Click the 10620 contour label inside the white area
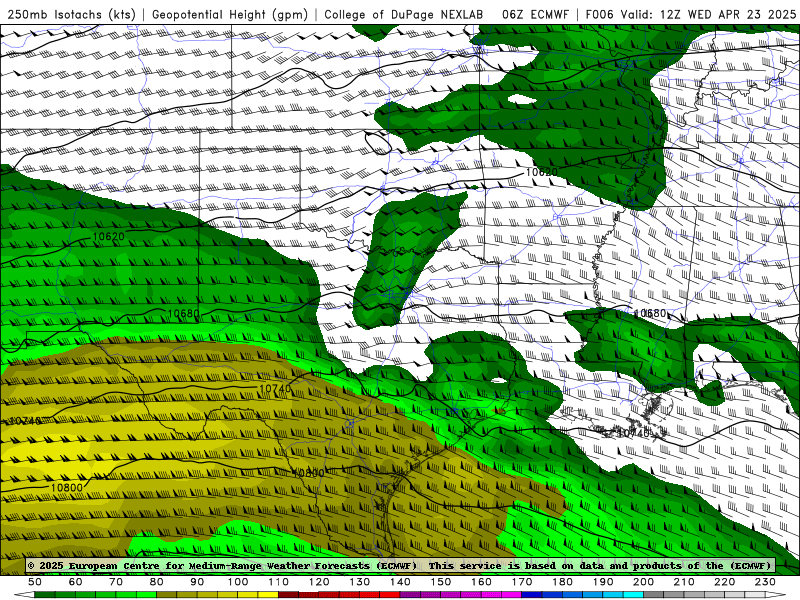800x600 pixels. (541, 172)
